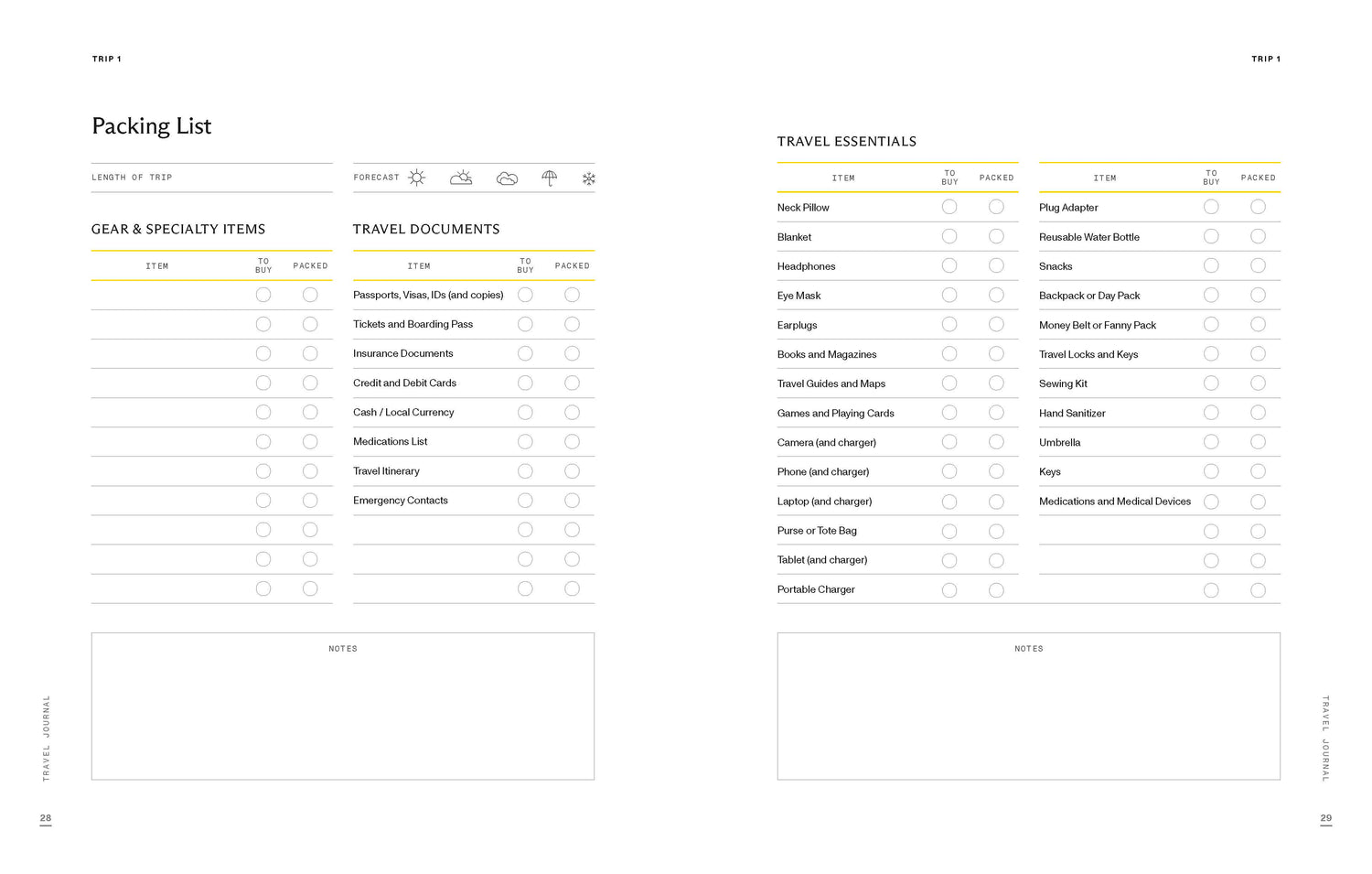Pick the umbrella rain forecast icon
This screenshot has width=1372, height=874.
point(549,178)
